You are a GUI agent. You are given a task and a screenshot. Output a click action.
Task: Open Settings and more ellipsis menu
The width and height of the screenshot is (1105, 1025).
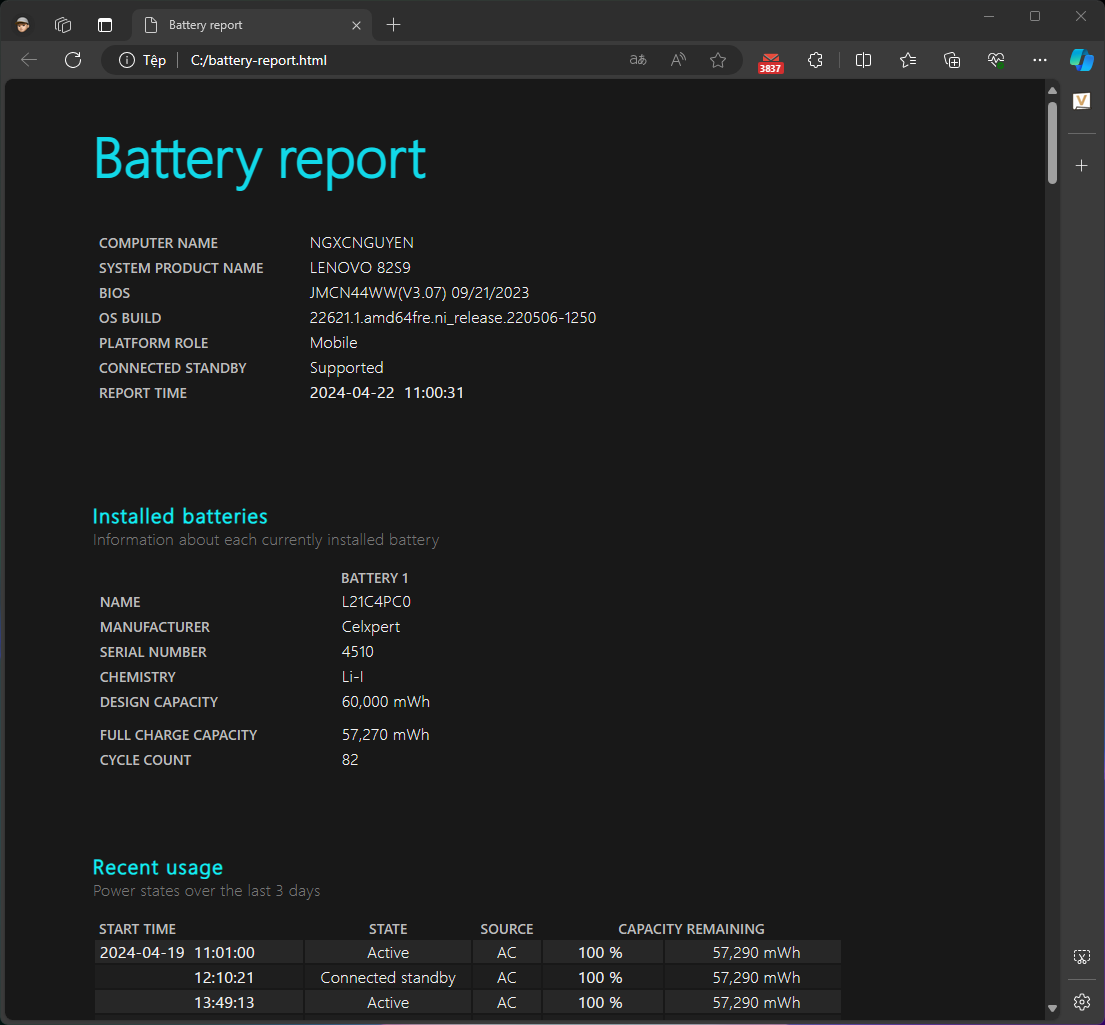tap(1039, 60)
